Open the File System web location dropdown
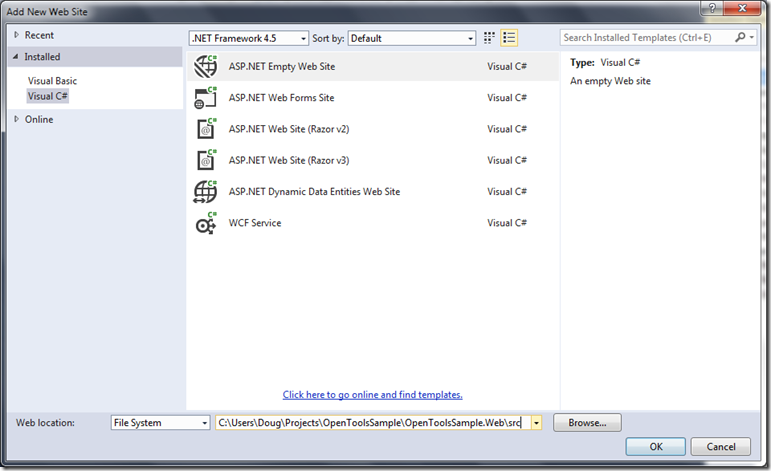 pos(161,423)
